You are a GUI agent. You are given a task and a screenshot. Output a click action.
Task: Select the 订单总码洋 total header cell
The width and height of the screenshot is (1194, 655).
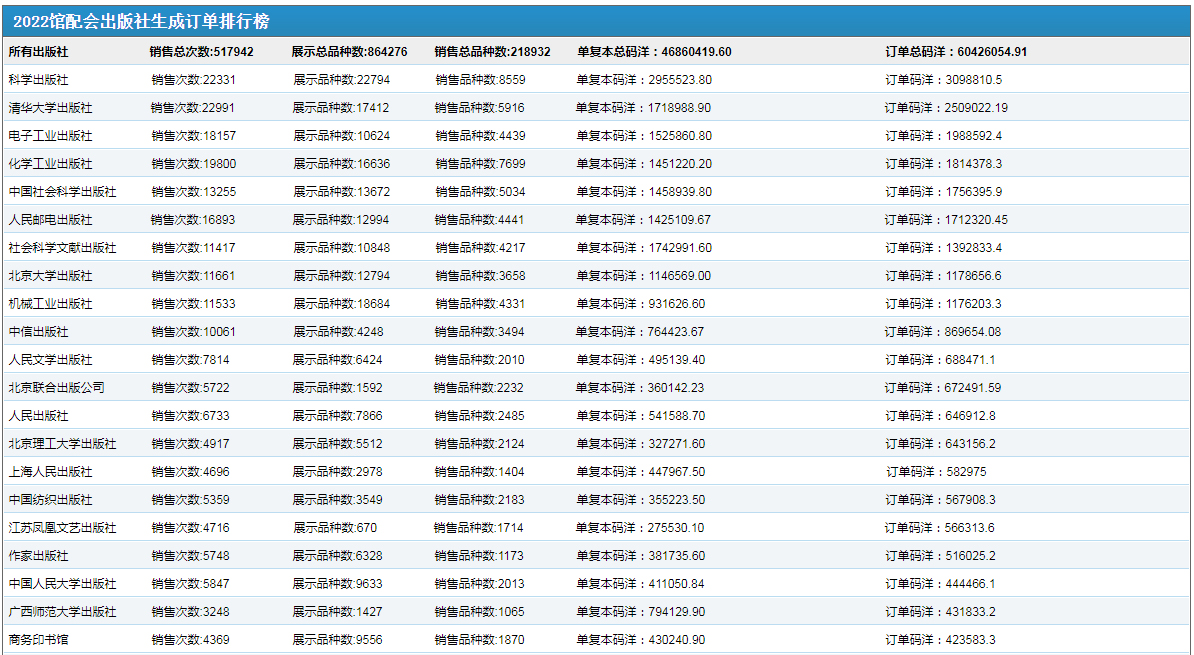click(956, 52)
